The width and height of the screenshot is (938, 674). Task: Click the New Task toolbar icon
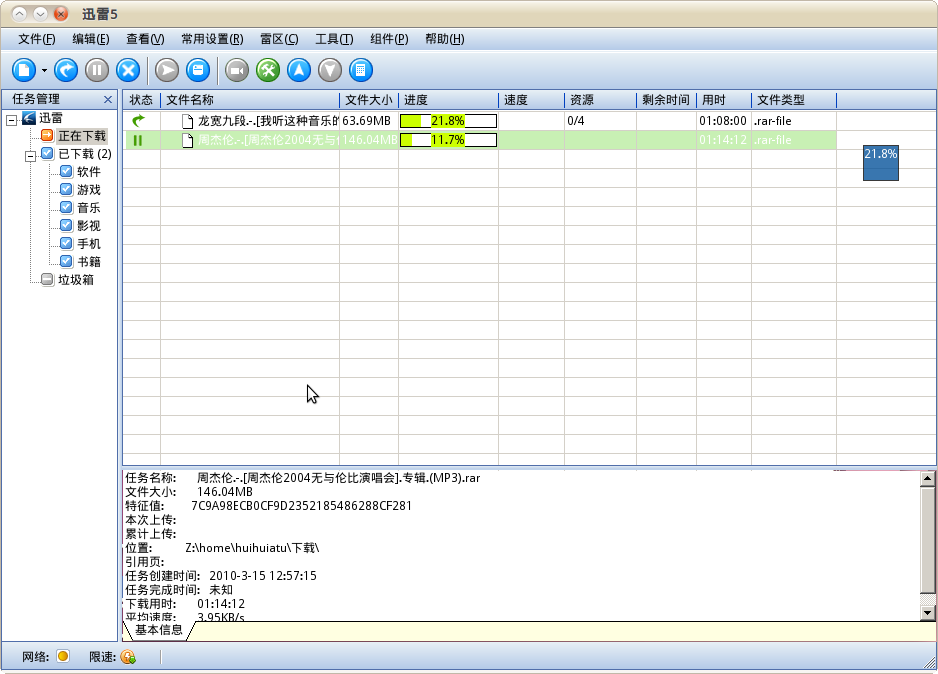coord(24,70)
